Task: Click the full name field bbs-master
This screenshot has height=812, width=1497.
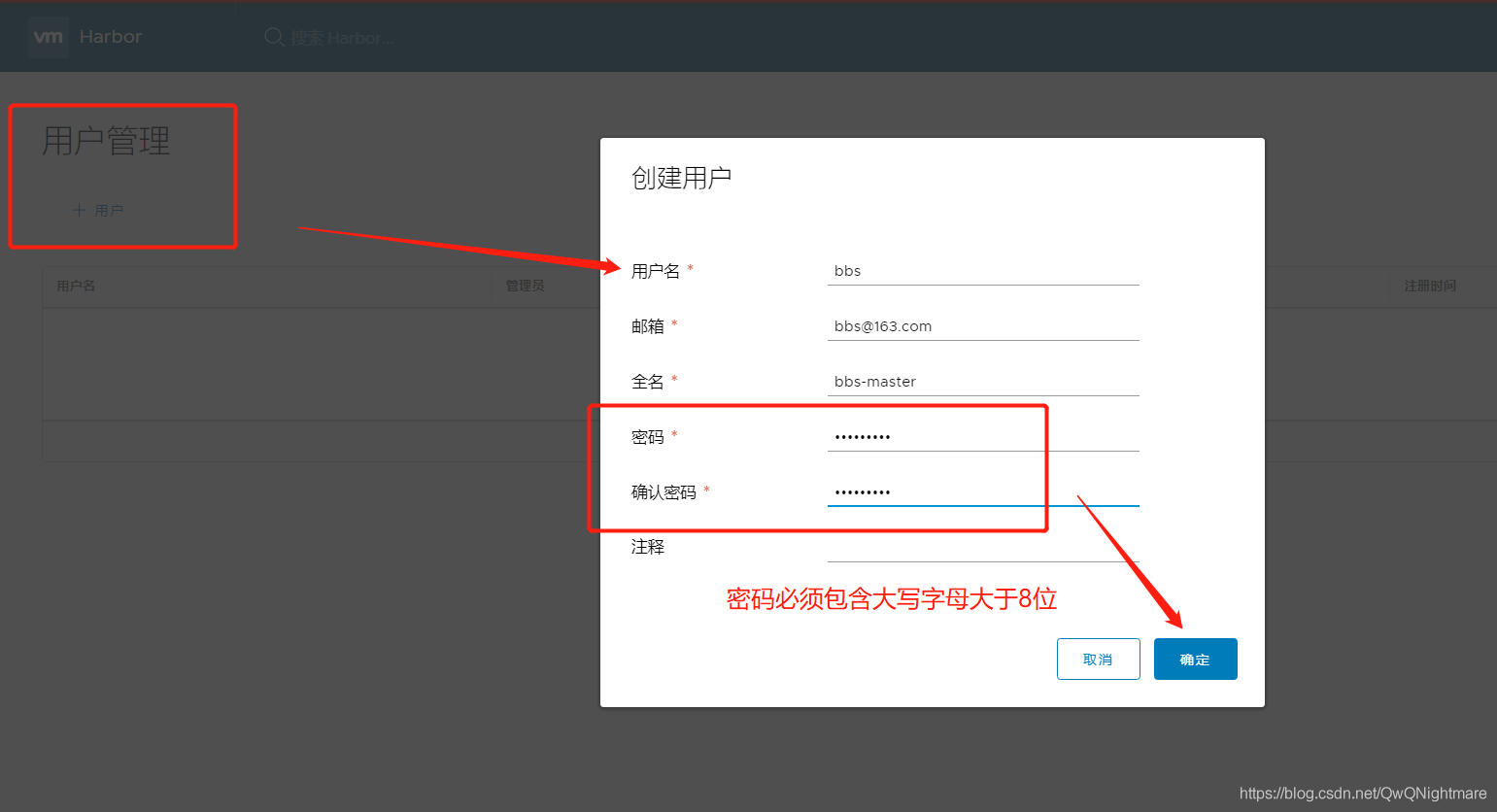Action: click(983, 382)
